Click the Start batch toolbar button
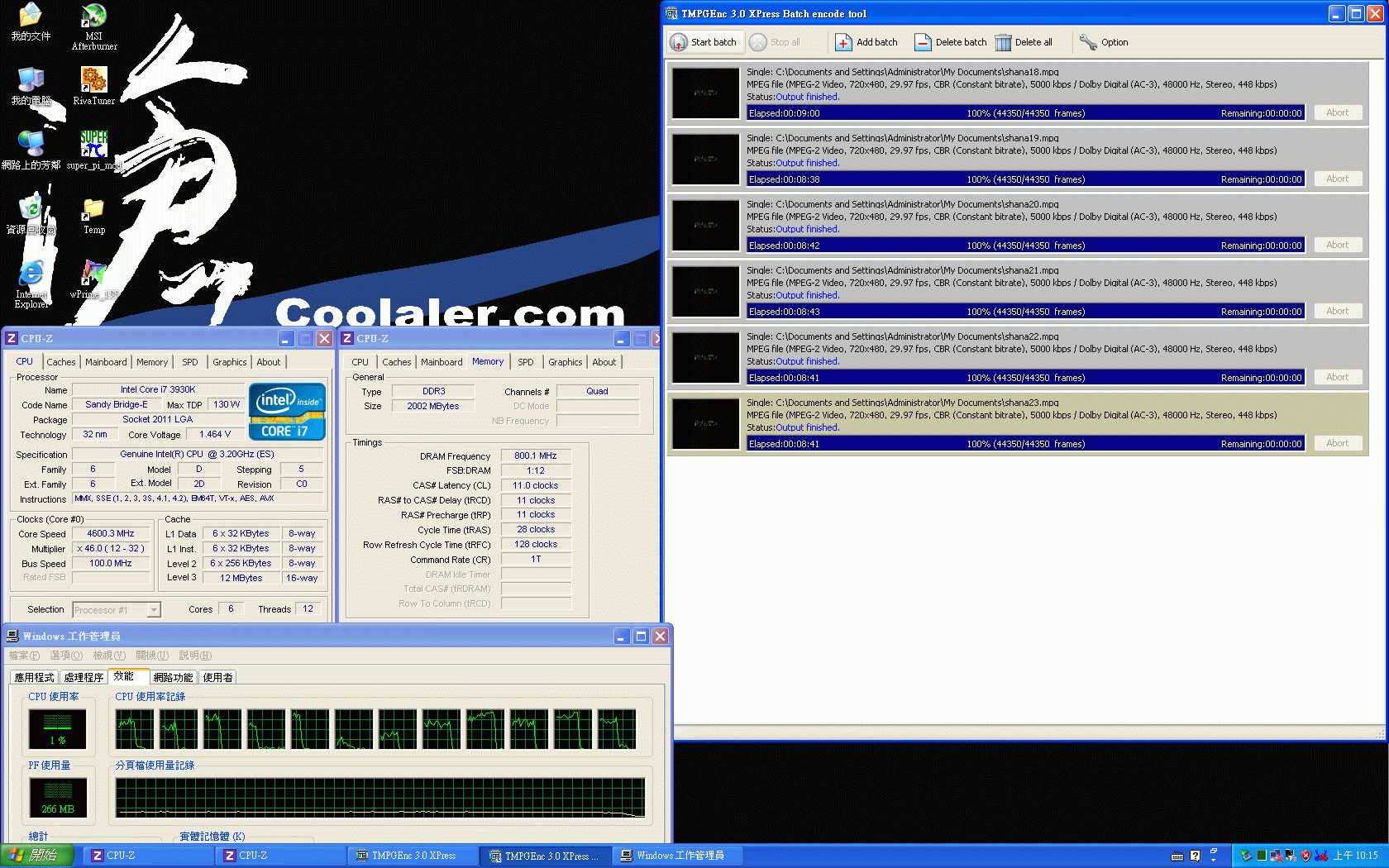 click(704, 42)
